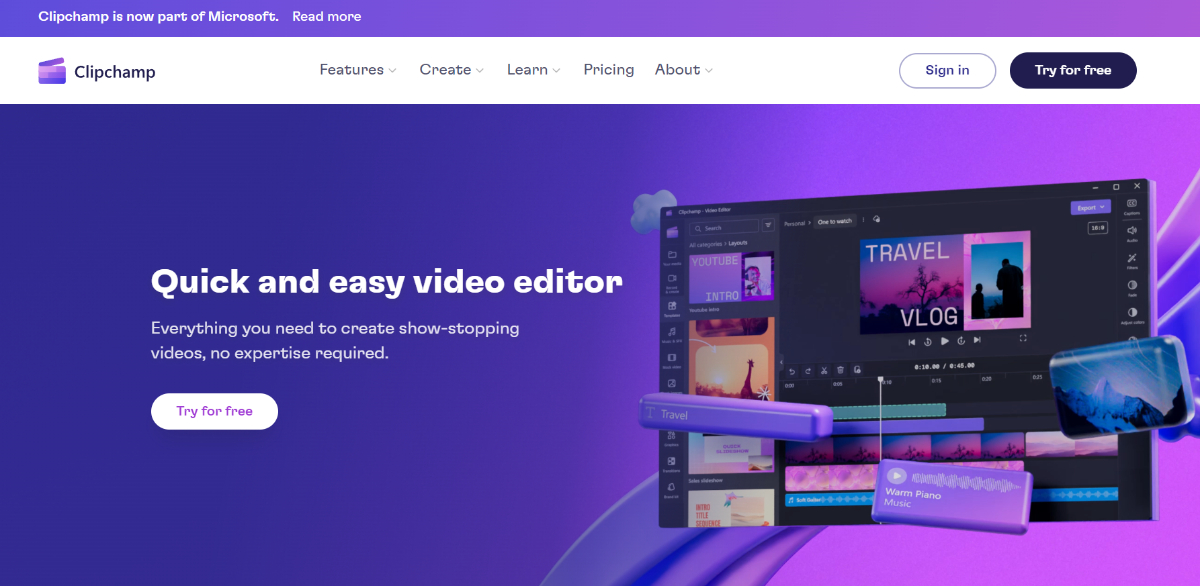
Task: Click the filter icon beside the editor Search
Action: (x=769, y=226)
